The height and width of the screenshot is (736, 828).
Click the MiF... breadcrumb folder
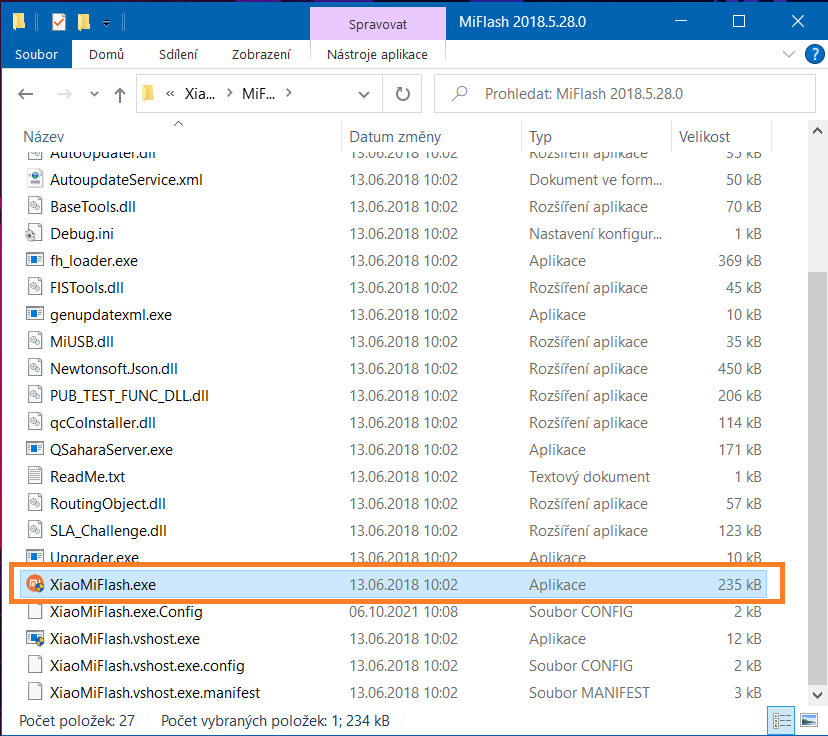click(258, 93)
